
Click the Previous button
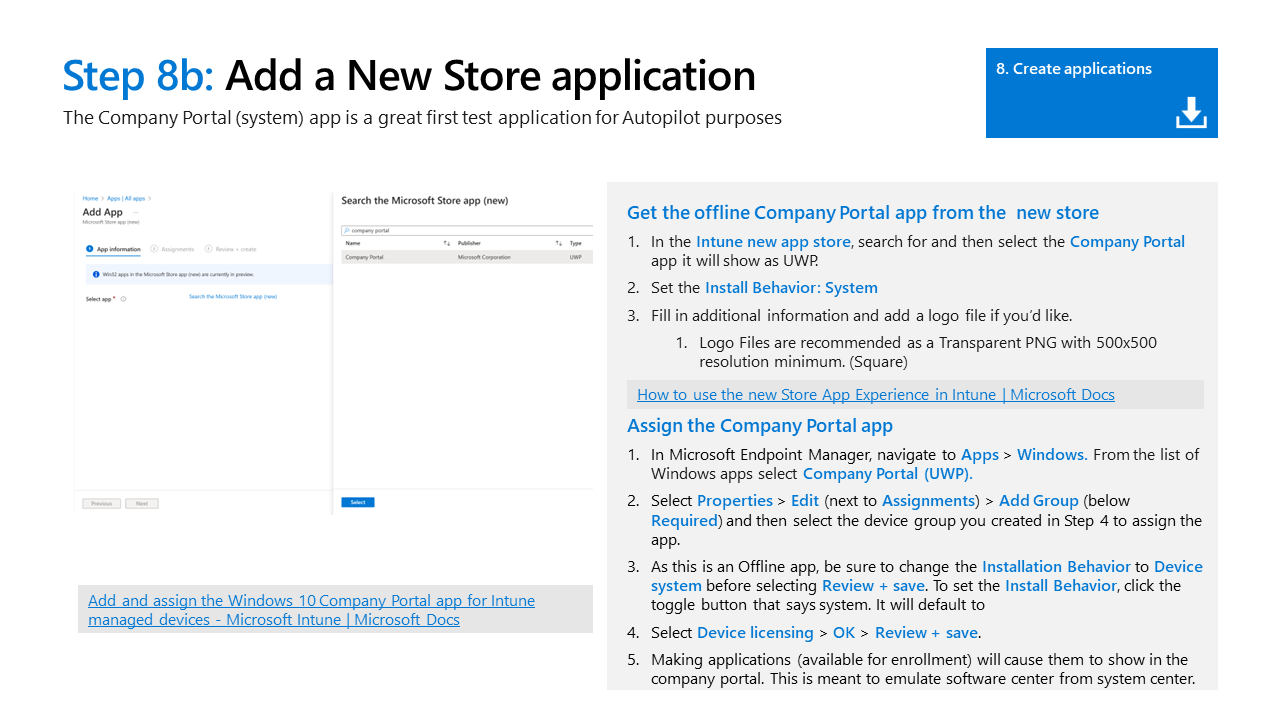point(101,503)
